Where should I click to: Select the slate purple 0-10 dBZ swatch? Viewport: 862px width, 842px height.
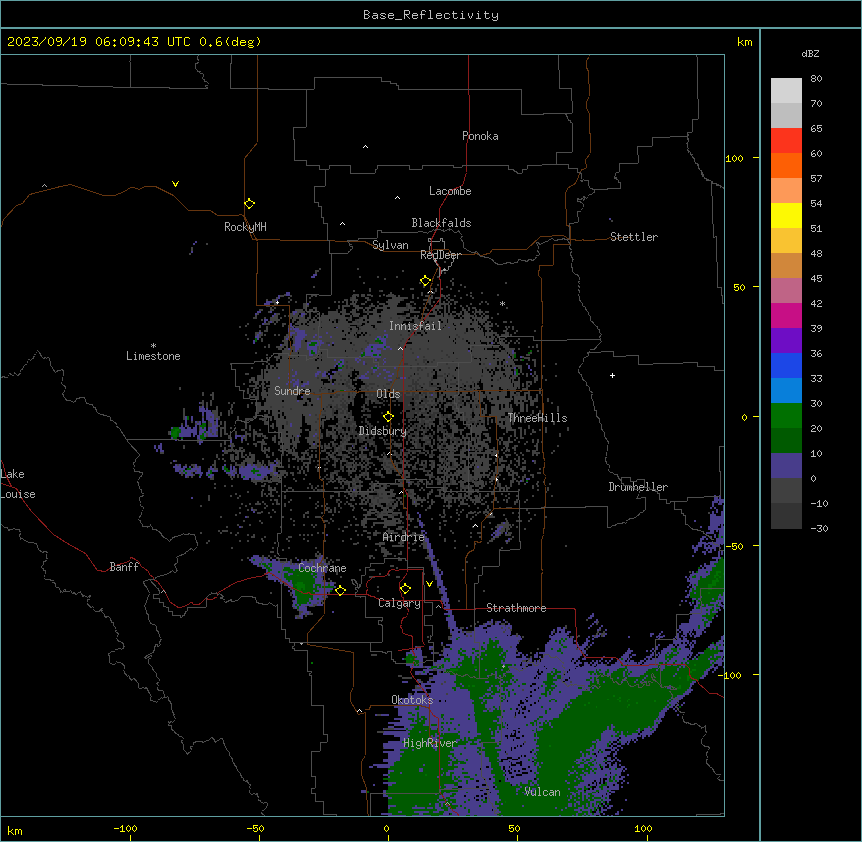(786, 466)
